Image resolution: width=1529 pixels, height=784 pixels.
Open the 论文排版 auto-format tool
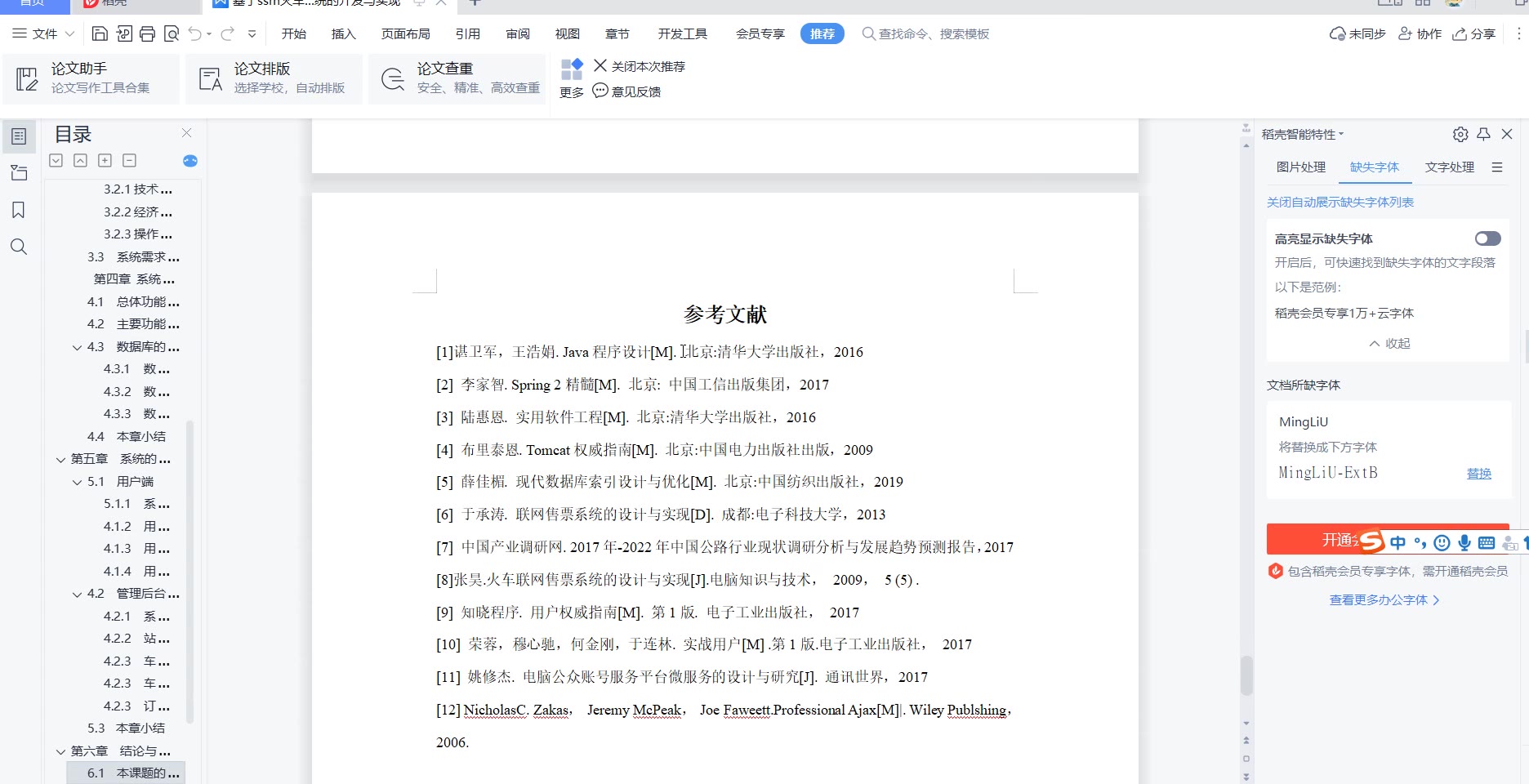click(274, 78)
